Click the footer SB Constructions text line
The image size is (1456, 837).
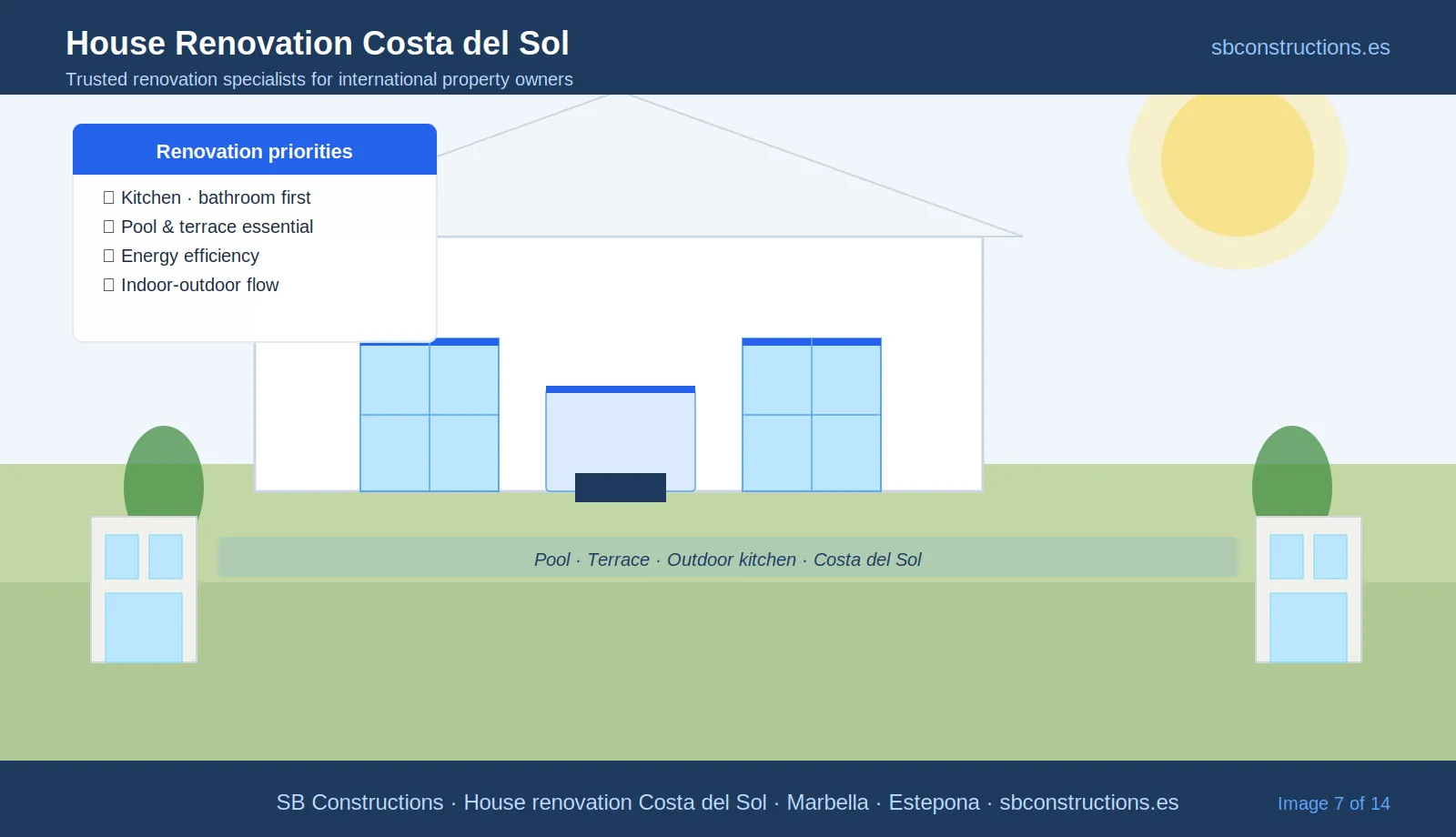click(x=727, y=802)
